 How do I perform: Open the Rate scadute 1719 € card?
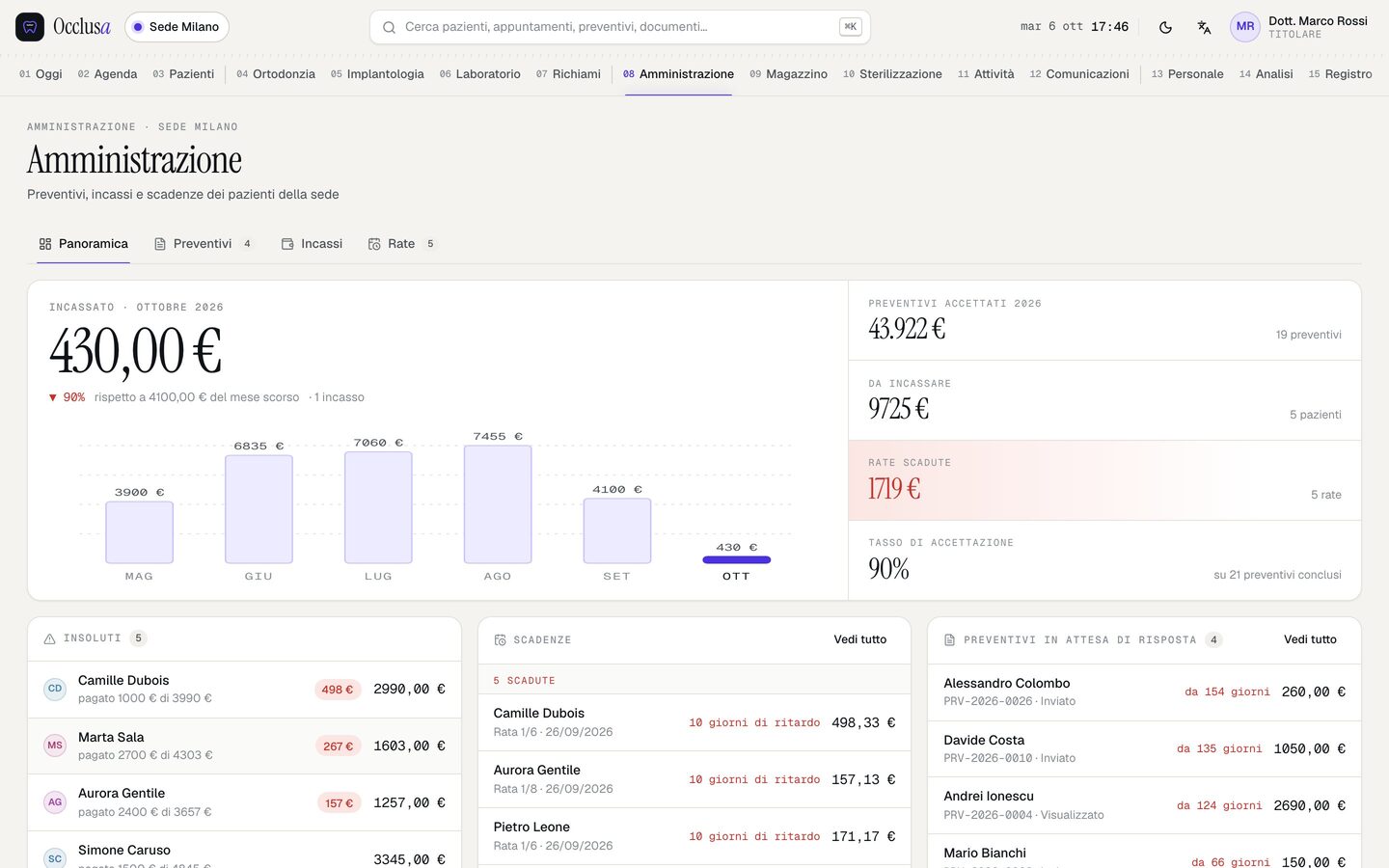coord(1104,480)
